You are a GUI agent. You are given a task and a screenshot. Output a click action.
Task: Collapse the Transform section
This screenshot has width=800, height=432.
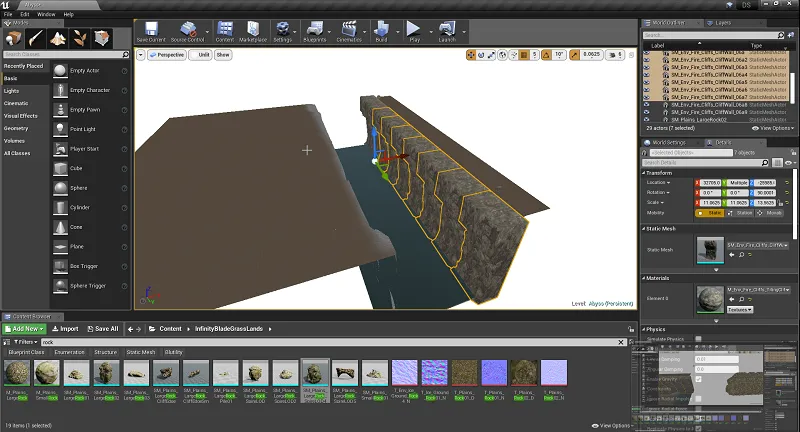(x=644, y=173)
